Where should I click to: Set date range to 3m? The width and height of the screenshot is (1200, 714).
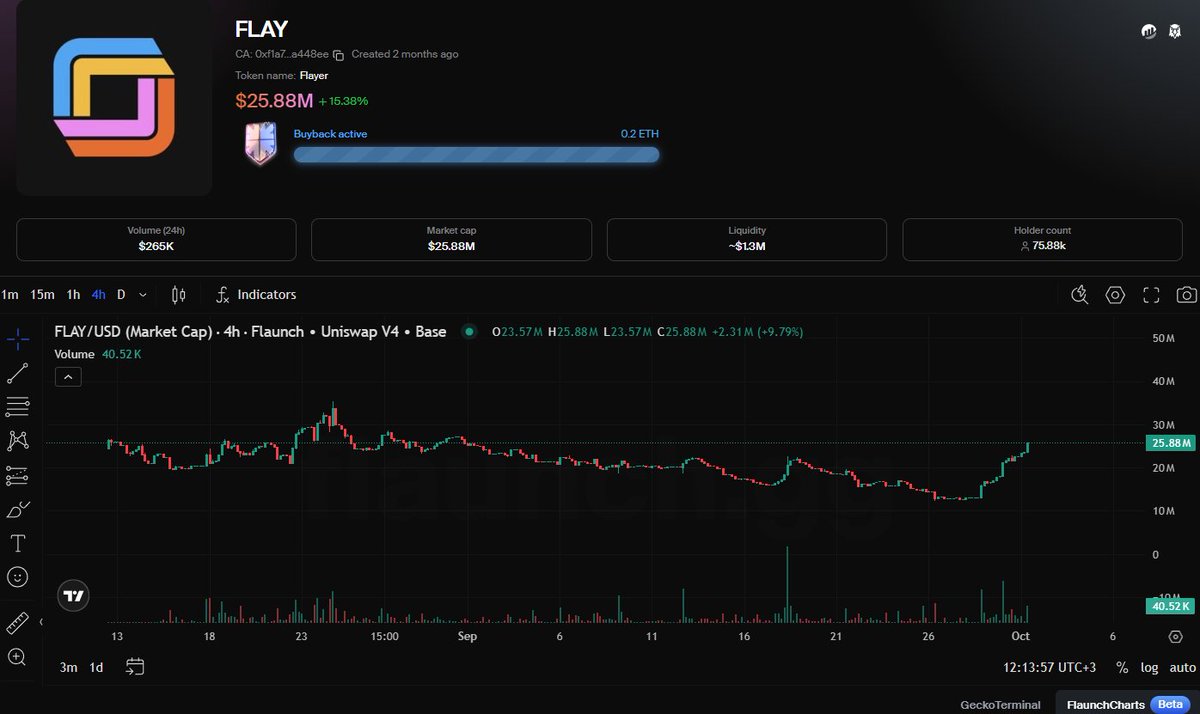[x=68, y=667]
